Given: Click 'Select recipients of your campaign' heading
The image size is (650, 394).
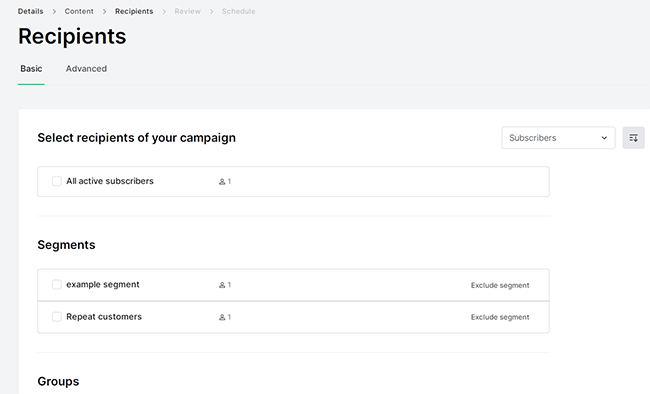Looking at the screenshot, I should point(136,138).
